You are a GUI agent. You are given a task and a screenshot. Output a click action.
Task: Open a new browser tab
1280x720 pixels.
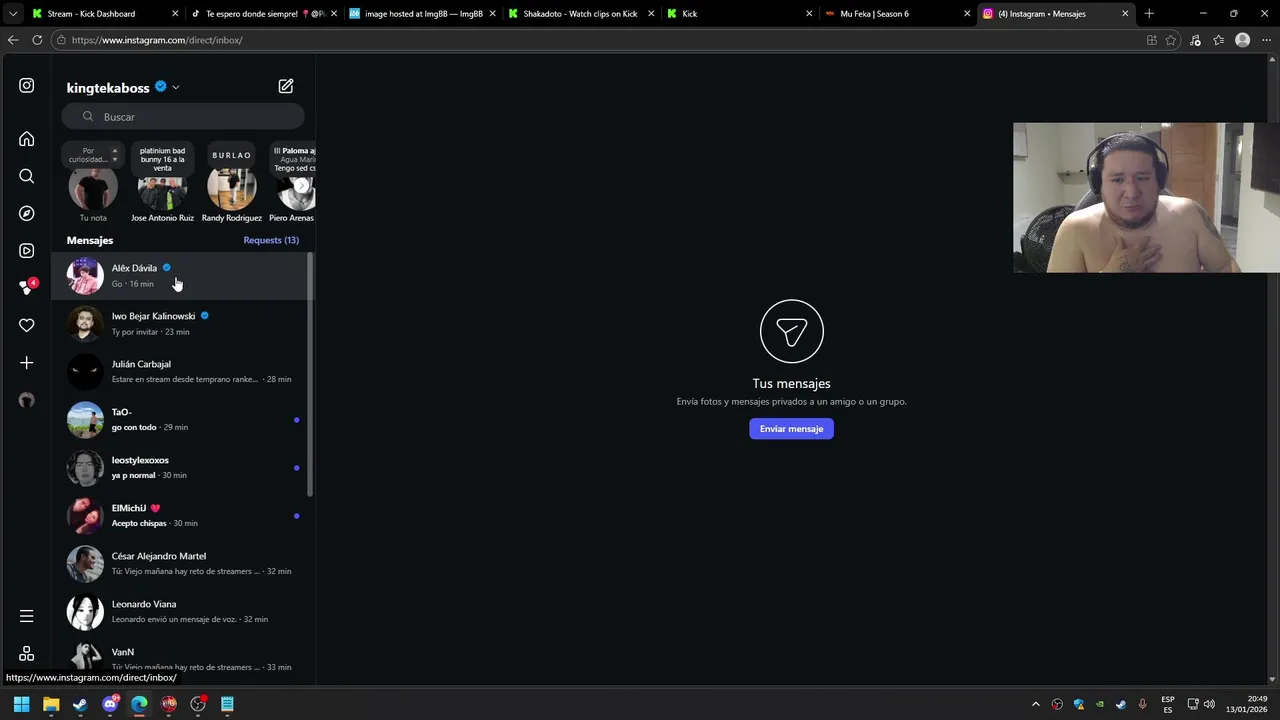(1149, 14)
